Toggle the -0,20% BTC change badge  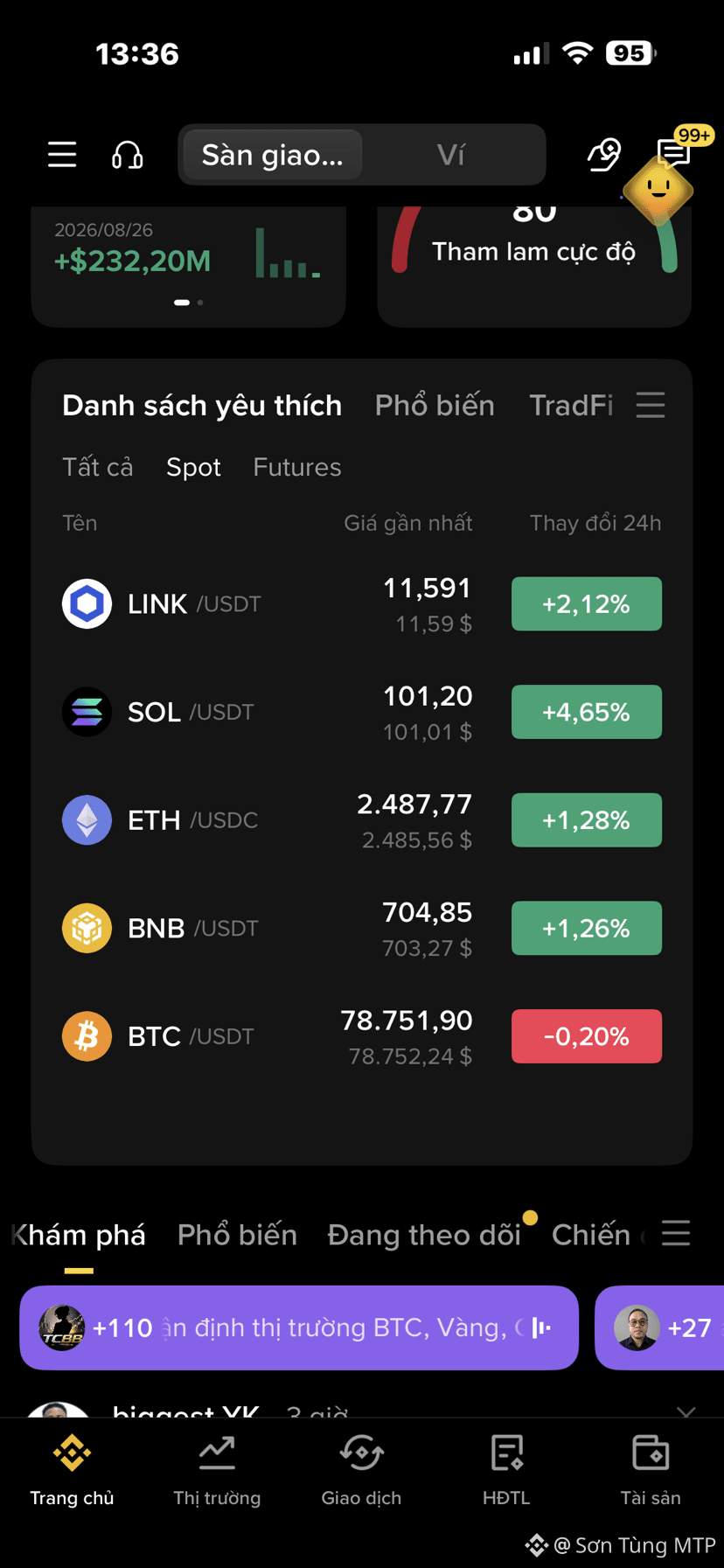tap(587, 1036)
